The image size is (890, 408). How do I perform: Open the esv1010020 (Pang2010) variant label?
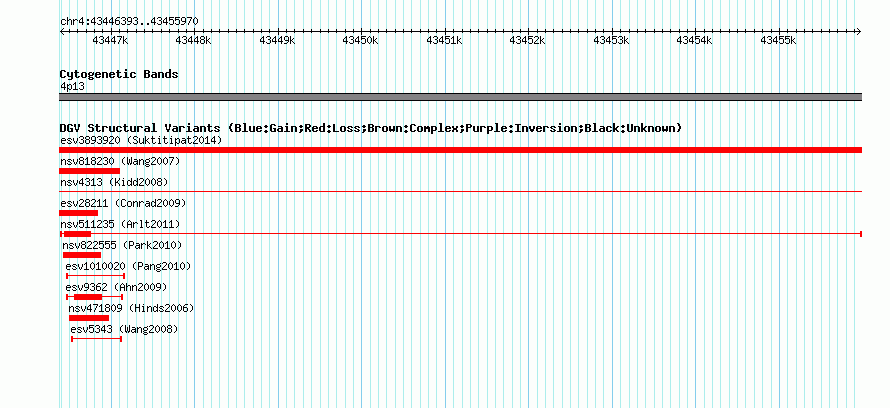click(128, 266)
